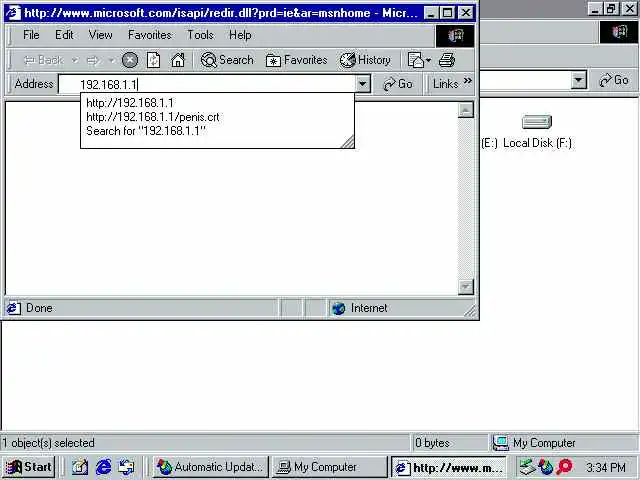Open the Back history dropdown arrow
This screenshot has height=480, width=640.
(x=75, y=60)
